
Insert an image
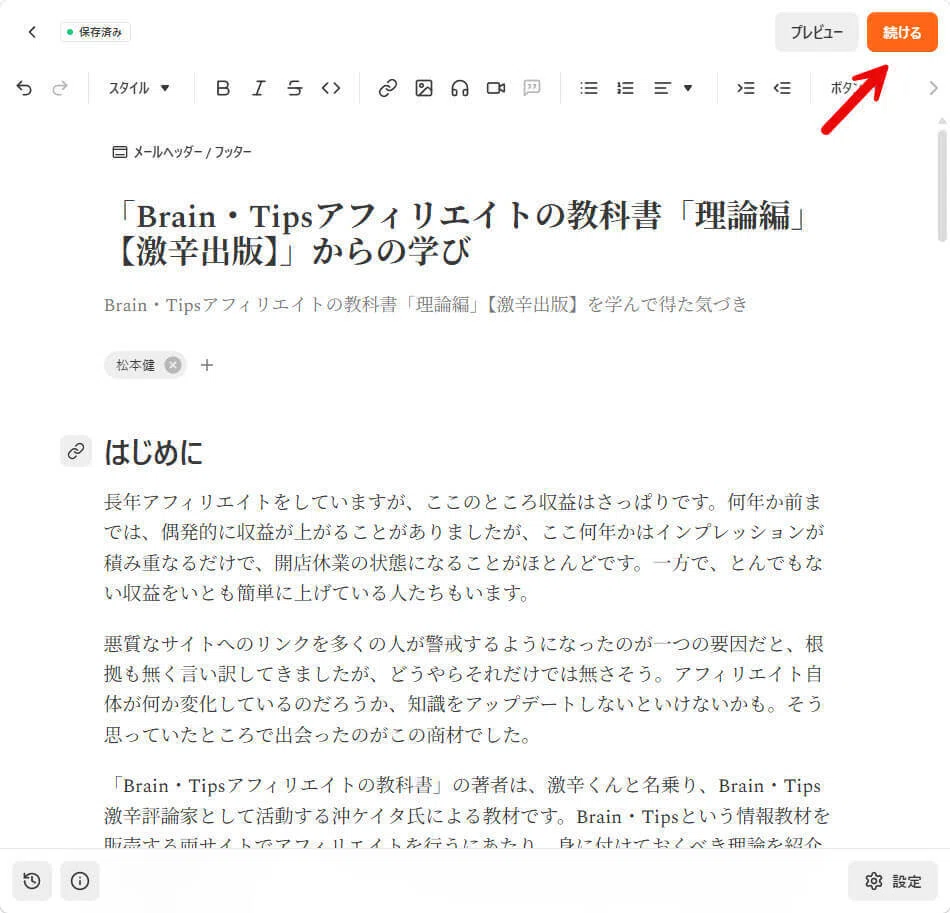click(424, 88)
